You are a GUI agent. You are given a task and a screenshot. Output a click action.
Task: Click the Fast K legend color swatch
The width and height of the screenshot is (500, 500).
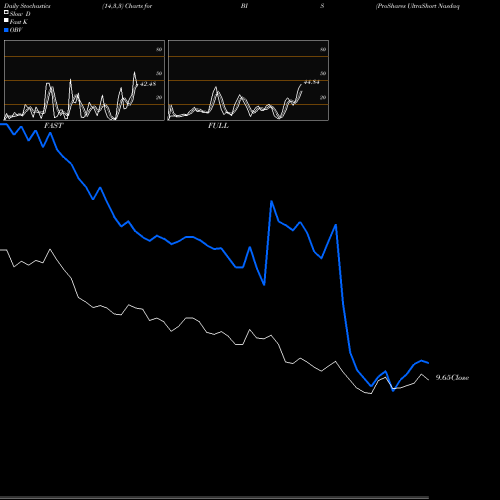tap(6, 21)
